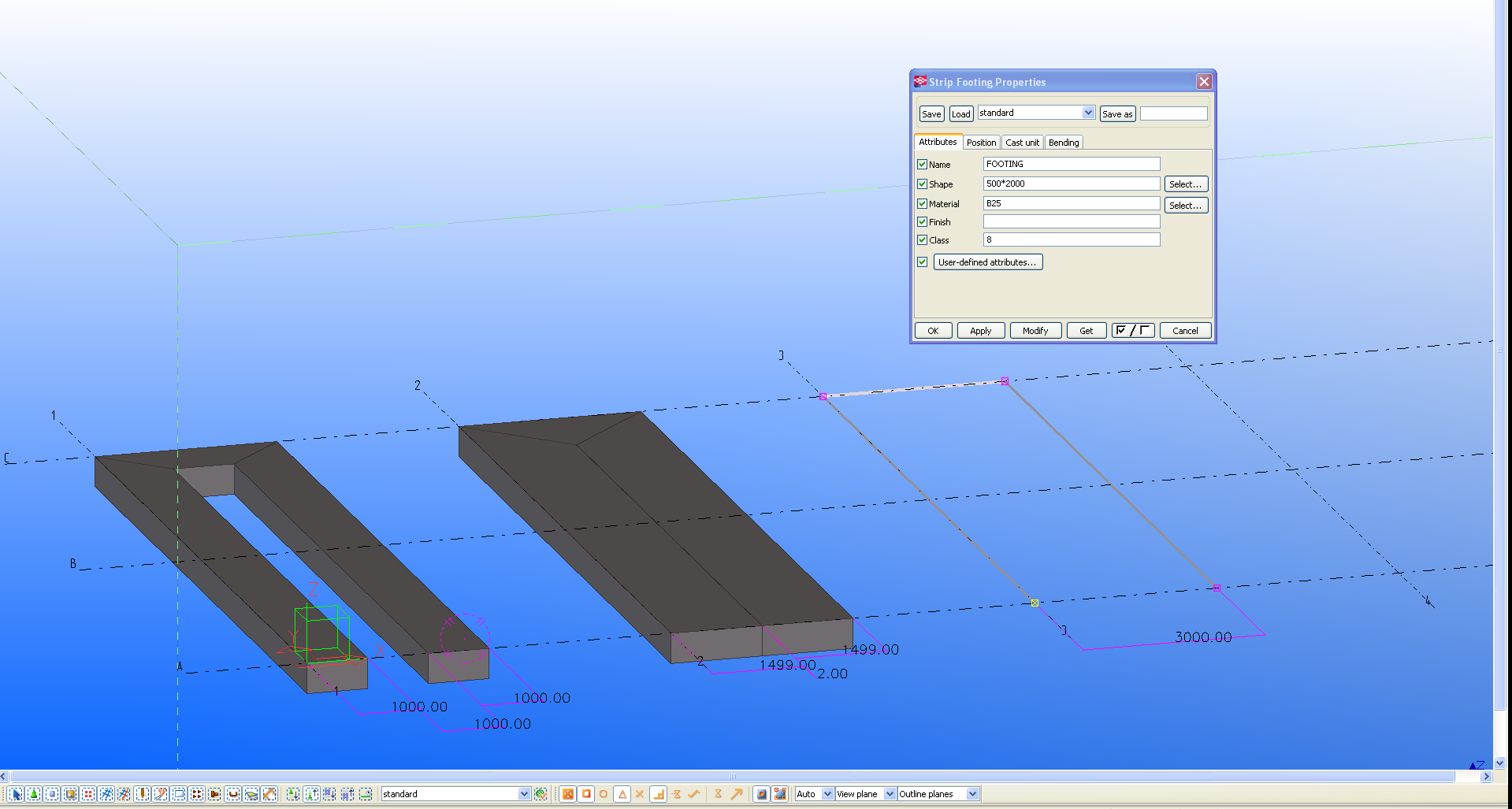Viewport: 1512px width, 809px height.
Task: Toggle the Class checkbox
Action: 922,240
